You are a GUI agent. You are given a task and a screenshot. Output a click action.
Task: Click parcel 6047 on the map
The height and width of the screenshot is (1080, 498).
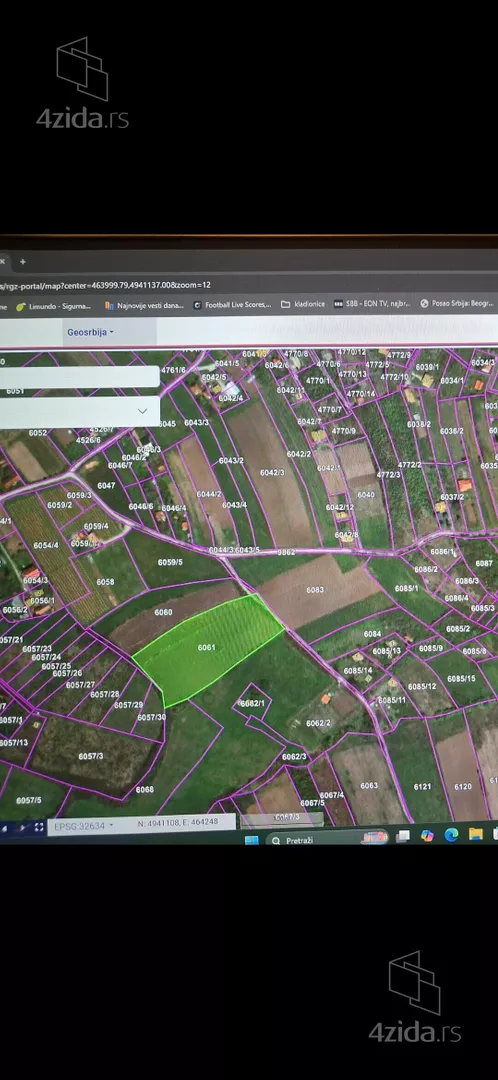click(x=106, y=486)
